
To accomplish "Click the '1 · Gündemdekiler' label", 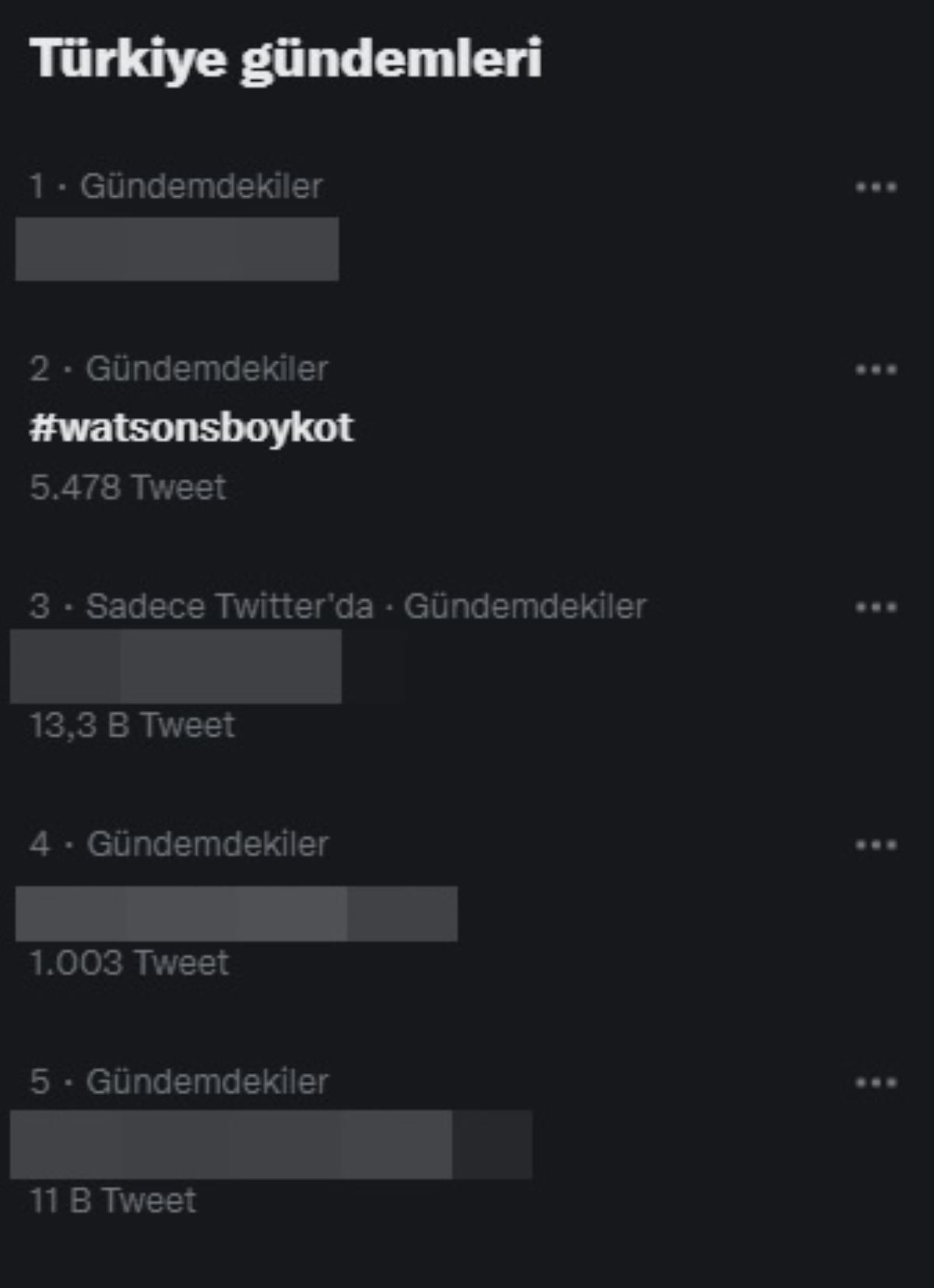I will click(176, 187).
